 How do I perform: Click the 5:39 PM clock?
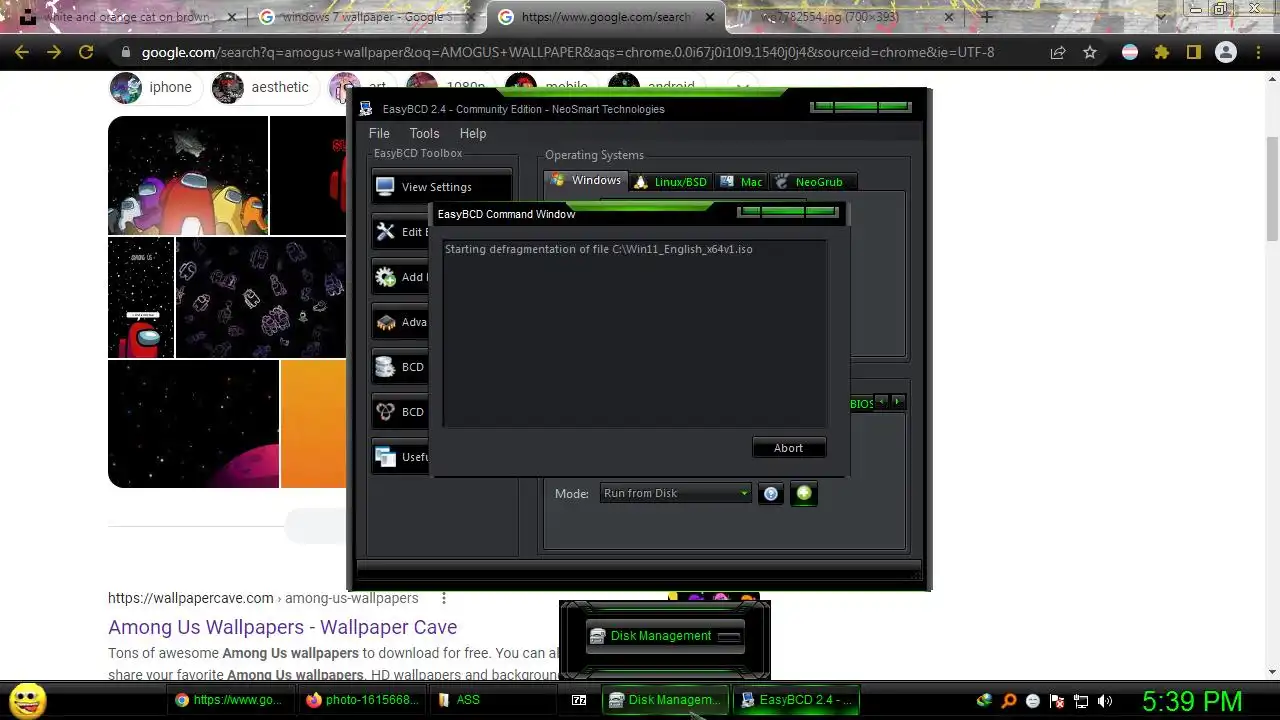click(1192, 701)
